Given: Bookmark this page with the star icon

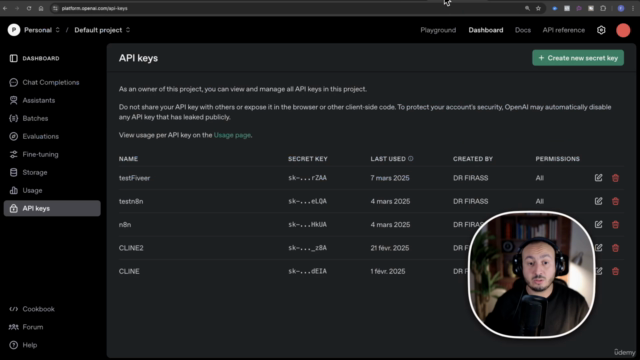Looking at the screenshot, I should point(538,8).
